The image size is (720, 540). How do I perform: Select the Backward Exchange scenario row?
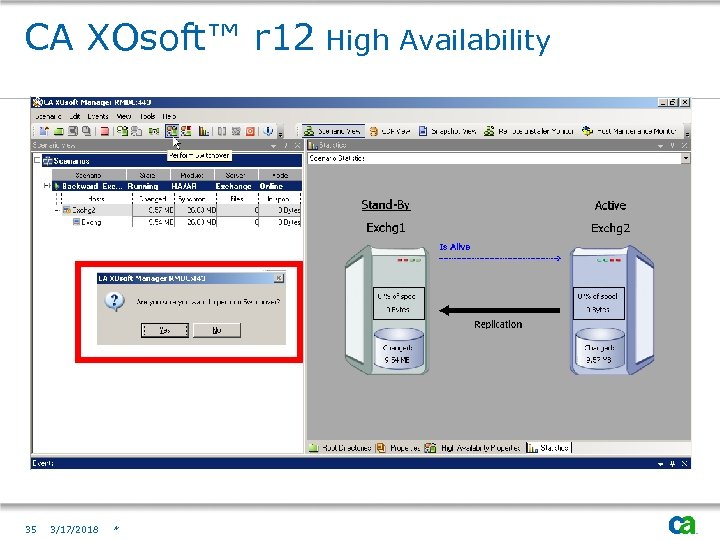tap(177, 186)
